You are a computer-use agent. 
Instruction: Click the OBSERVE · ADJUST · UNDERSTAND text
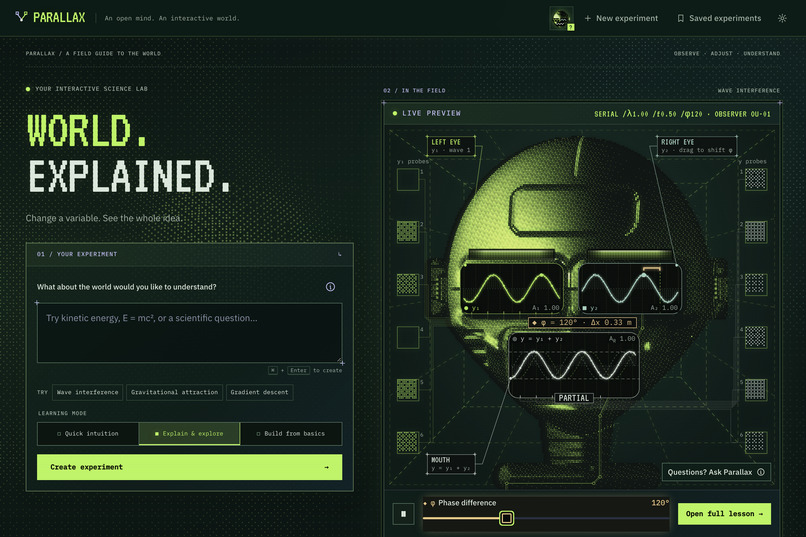click(x=727, y=53)
